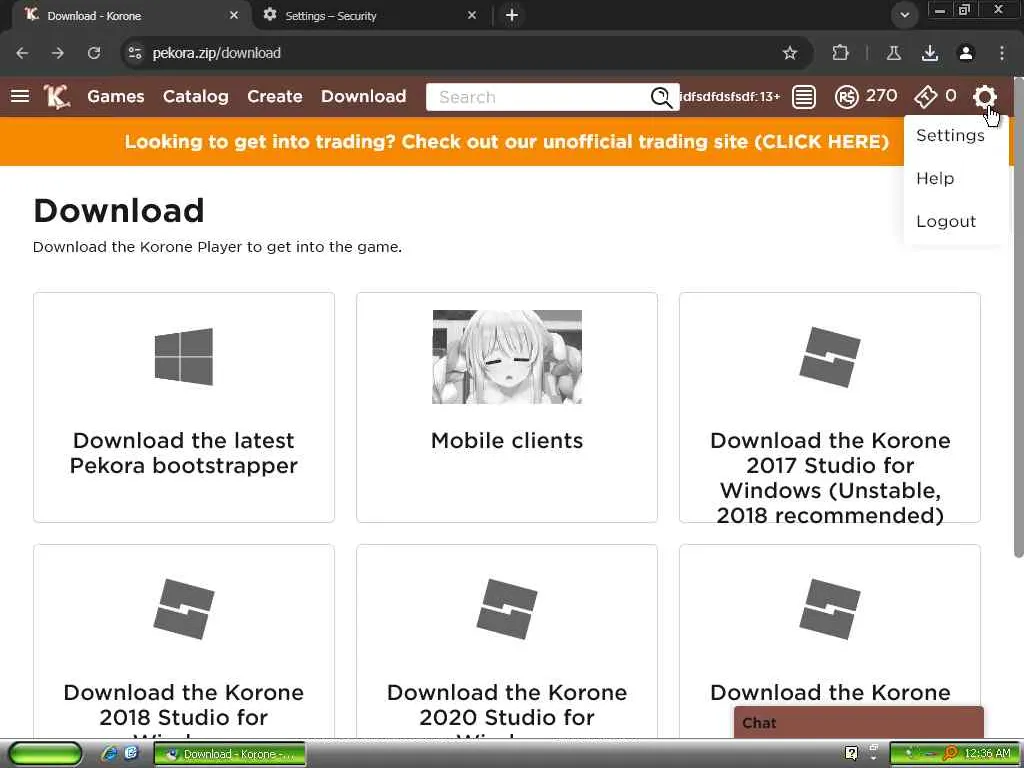Open the browser extensions puzzle icon
The image size is (1024, 768).
click(840, 53)
